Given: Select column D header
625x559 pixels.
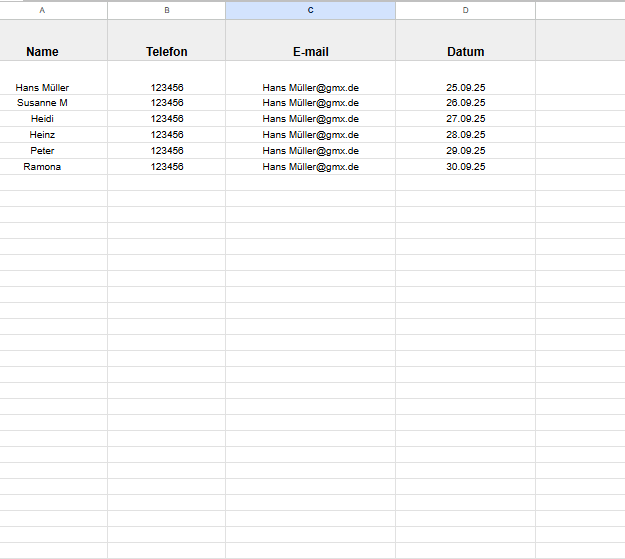Looking at the screenshot, I should pyautogui.click(x=465, y=10).
